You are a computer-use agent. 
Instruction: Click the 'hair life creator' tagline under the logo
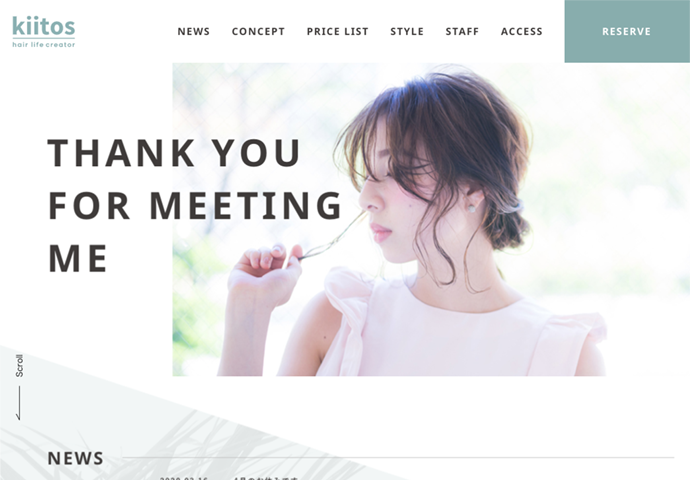(x=44, y=44)
